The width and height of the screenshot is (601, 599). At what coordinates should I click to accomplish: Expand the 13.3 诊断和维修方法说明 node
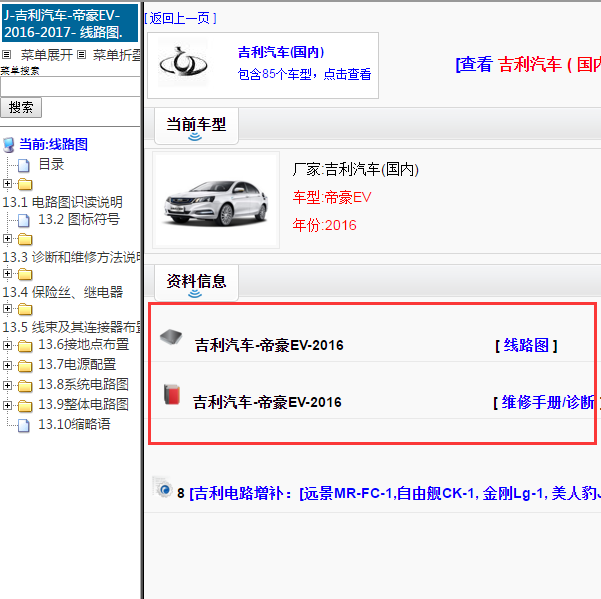click(7, 238)
